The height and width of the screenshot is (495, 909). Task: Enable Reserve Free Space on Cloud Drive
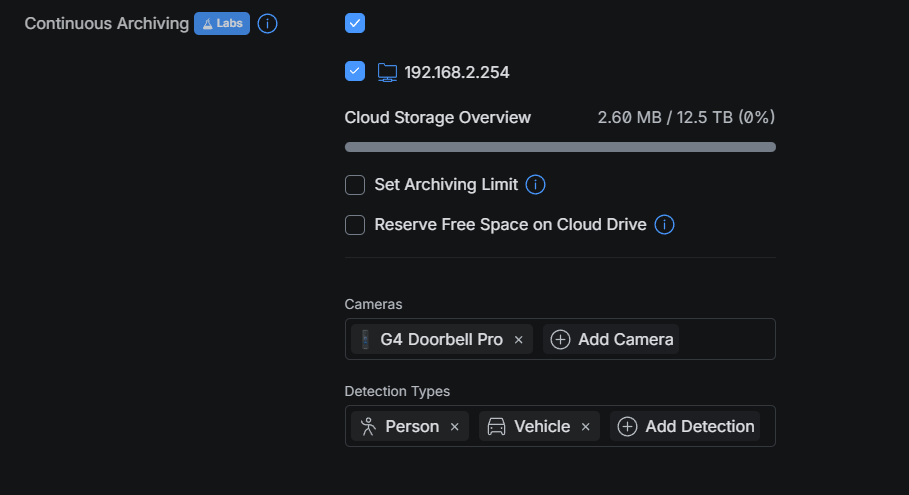click(355, 225)
